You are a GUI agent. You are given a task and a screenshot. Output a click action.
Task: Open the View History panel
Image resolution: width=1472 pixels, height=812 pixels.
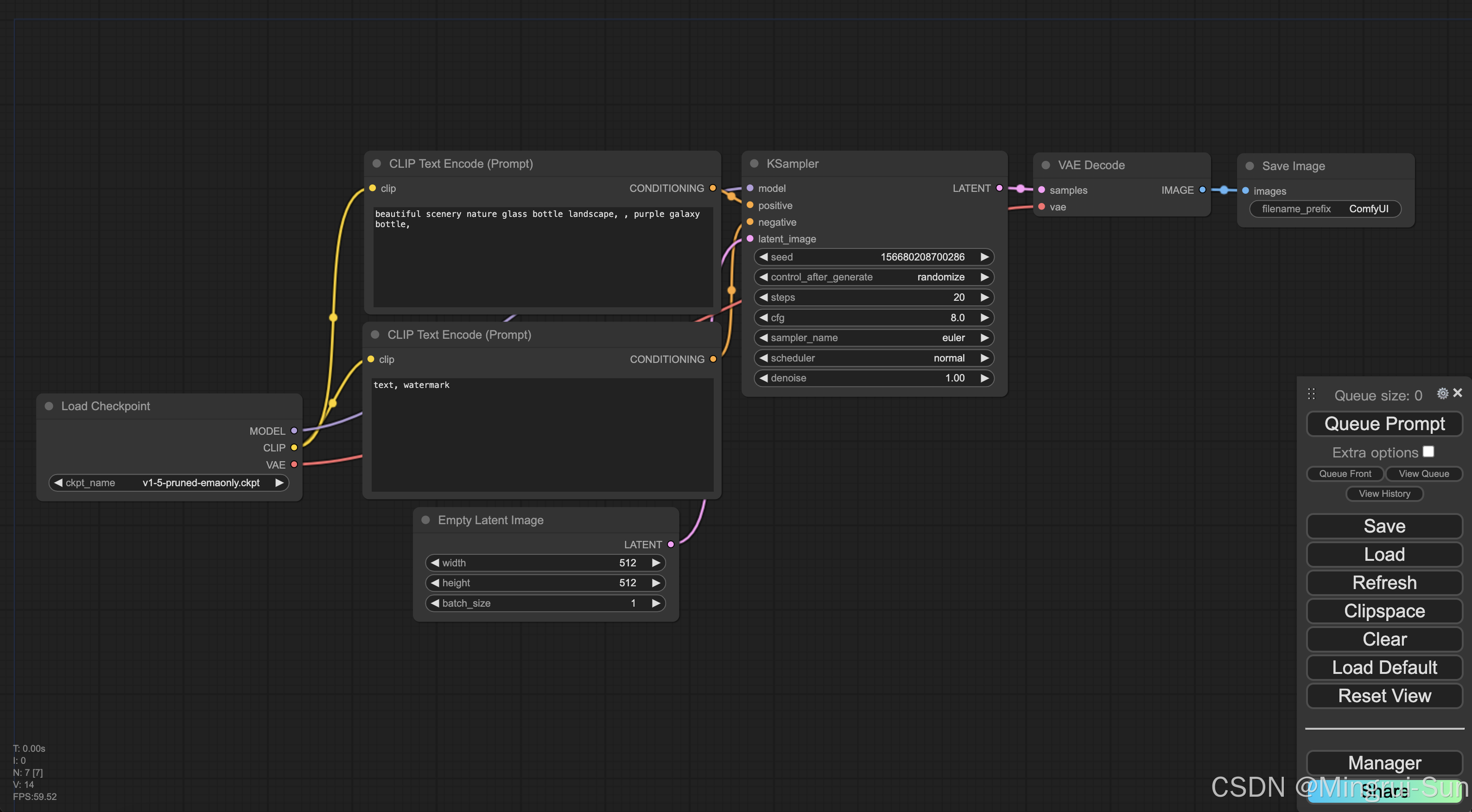click(1384, 494)
